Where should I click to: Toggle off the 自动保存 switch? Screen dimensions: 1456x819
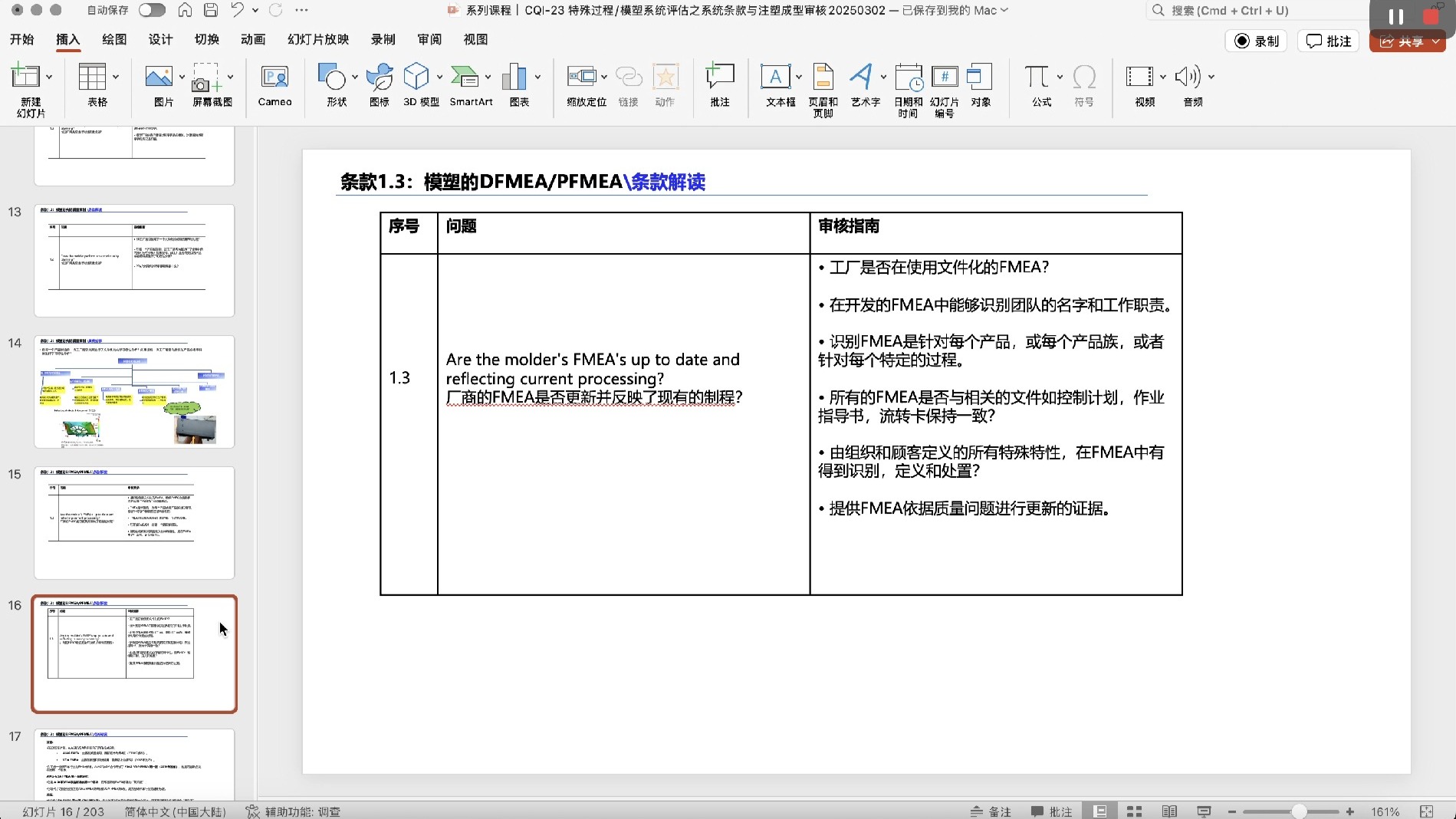tap(151, 10)
